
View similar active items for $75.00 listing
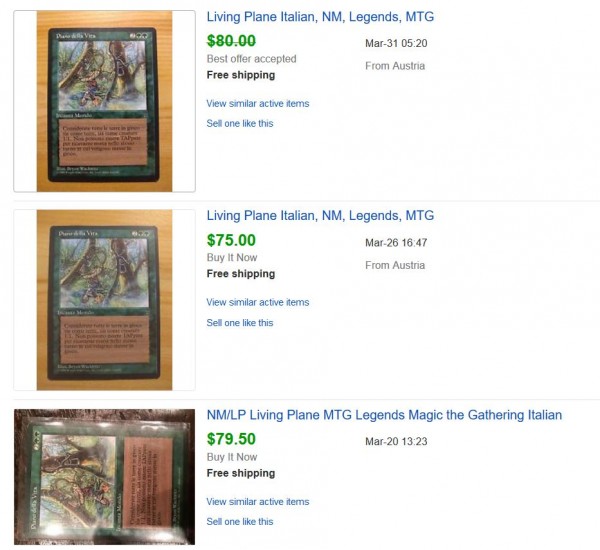tap(258, 302)
